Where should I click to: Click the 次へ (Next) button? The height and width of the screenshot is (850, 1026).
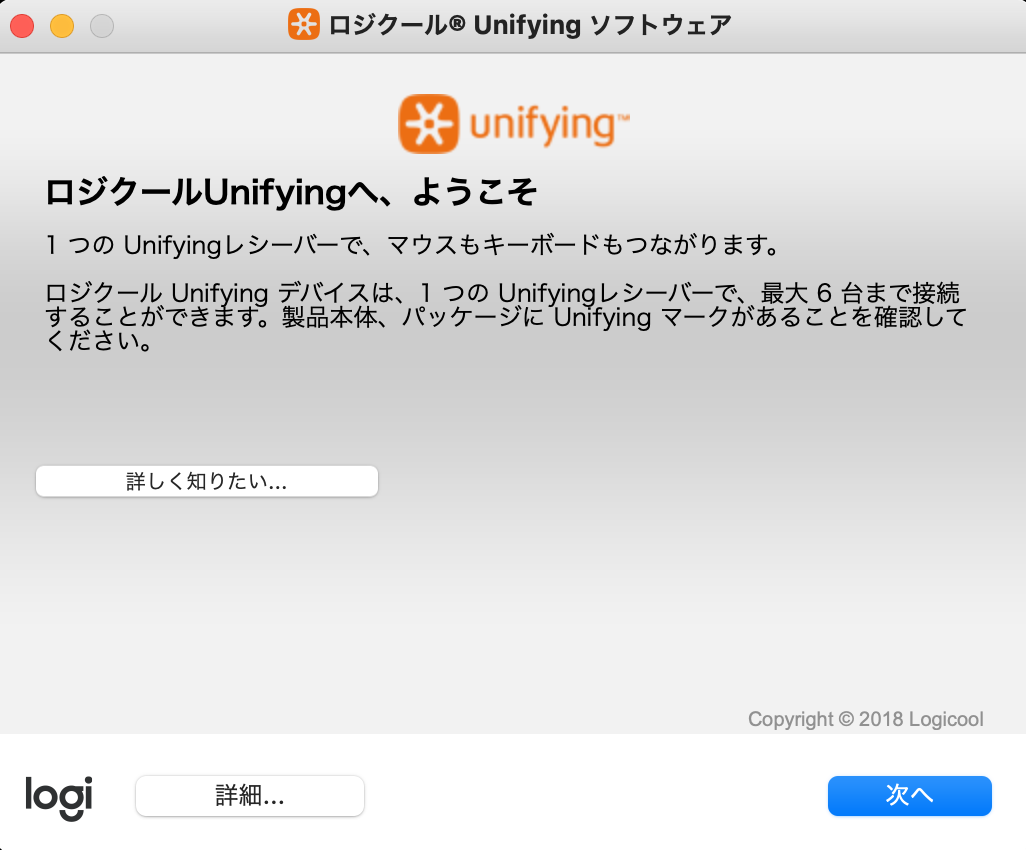click(910, 796)
